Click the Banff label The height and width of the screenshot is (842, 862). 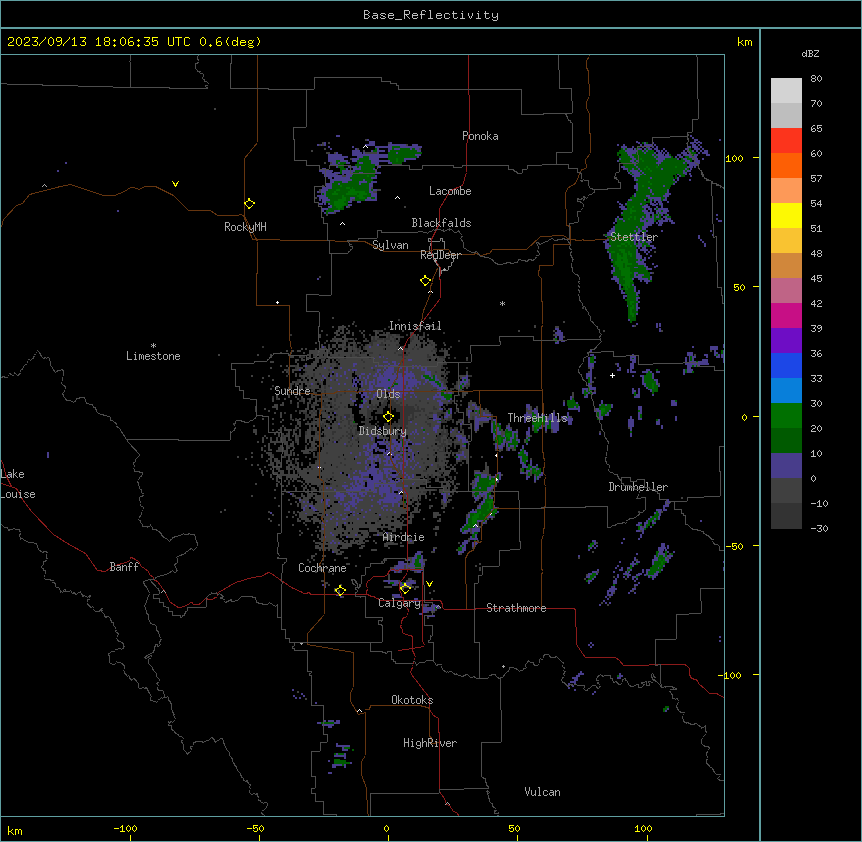(x=124, y=567)
